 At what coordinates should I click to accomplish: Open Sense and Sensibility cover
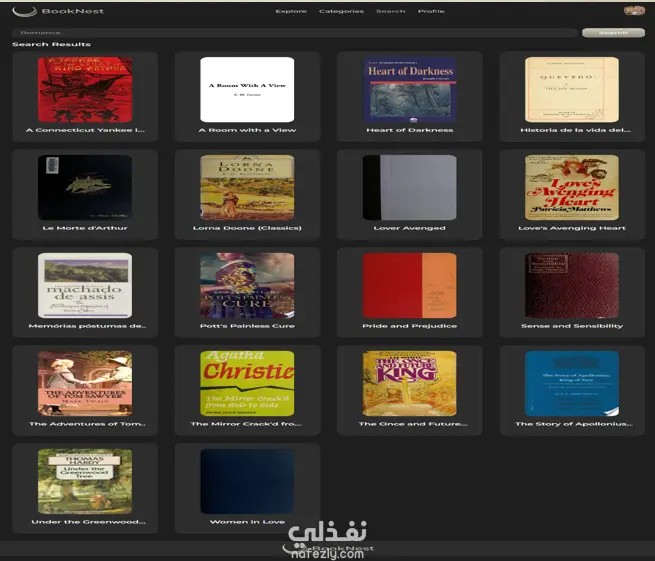[572, 286]
